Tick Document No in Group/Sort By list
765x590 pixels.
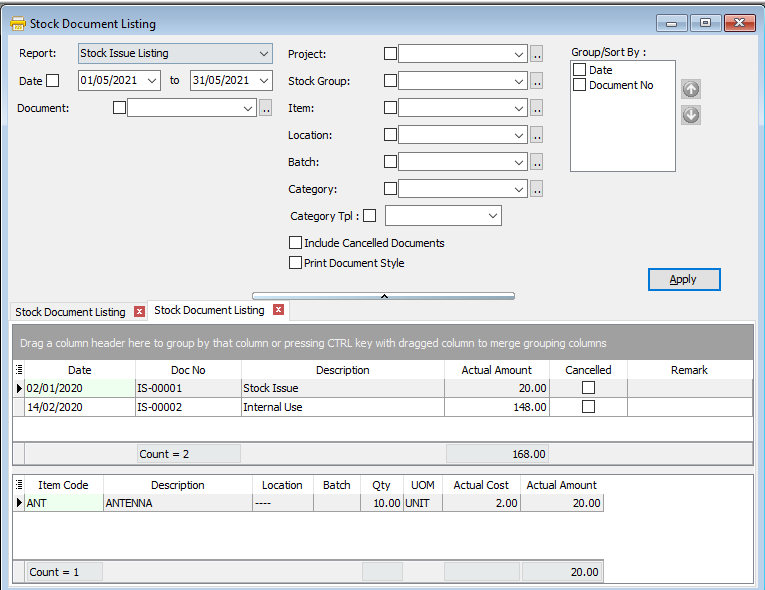point(580,86)
